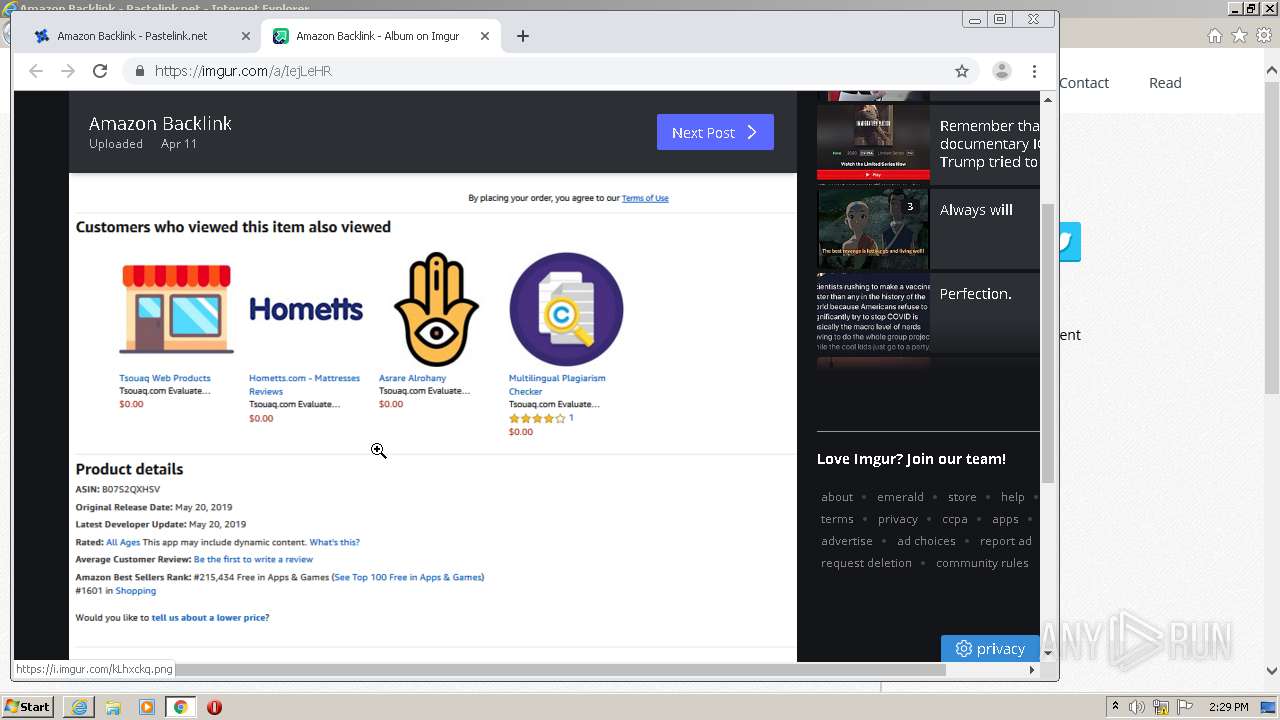This screenshot has width=1280, height=720.
Task: Open the report ad footer link
Action: point(1006,541)
